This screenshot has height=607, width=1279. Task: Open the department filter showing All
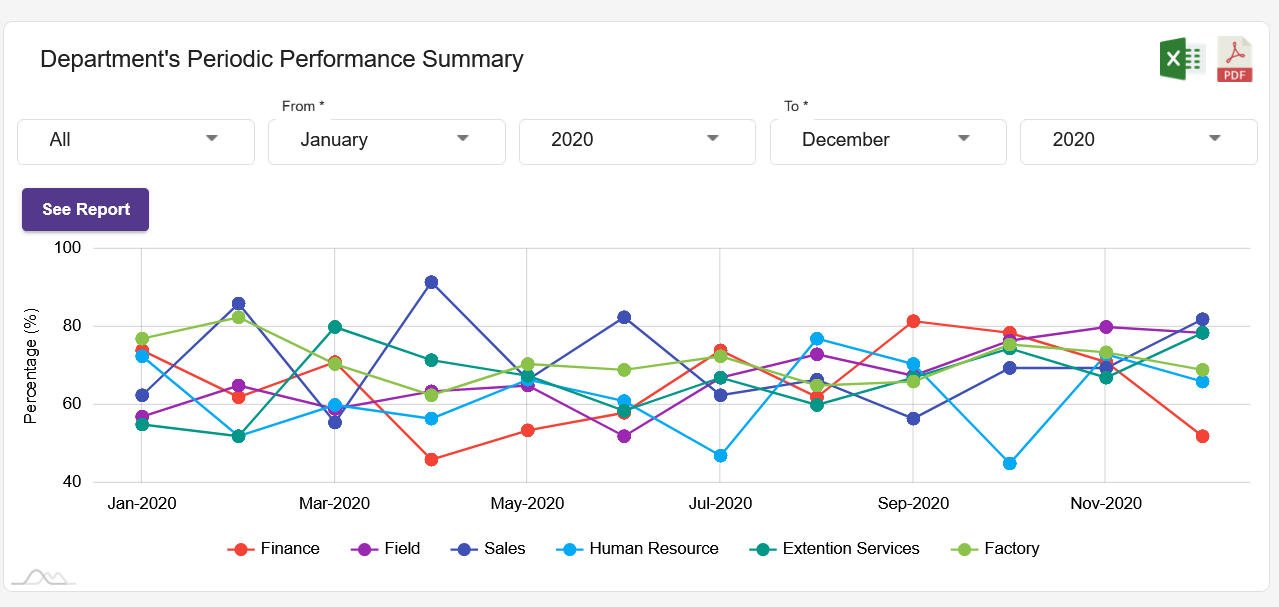click(135, 141)
